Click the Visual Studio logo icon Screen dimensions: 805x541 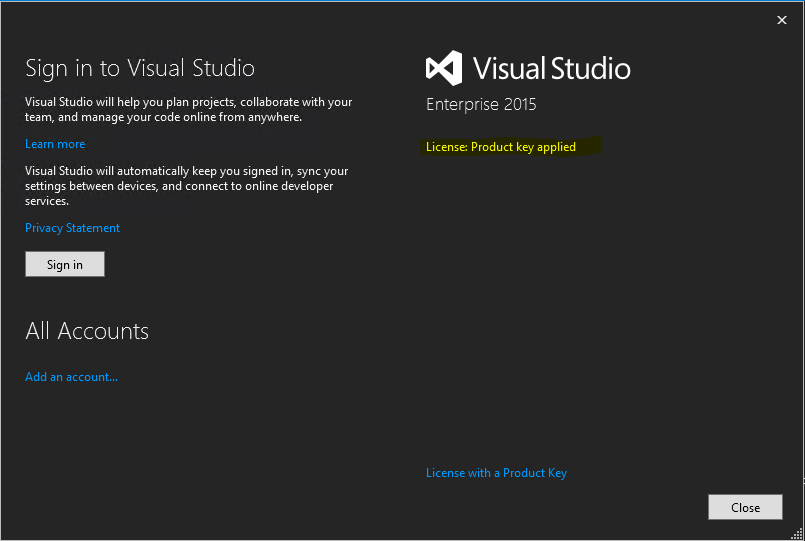(x=444, y=68)
